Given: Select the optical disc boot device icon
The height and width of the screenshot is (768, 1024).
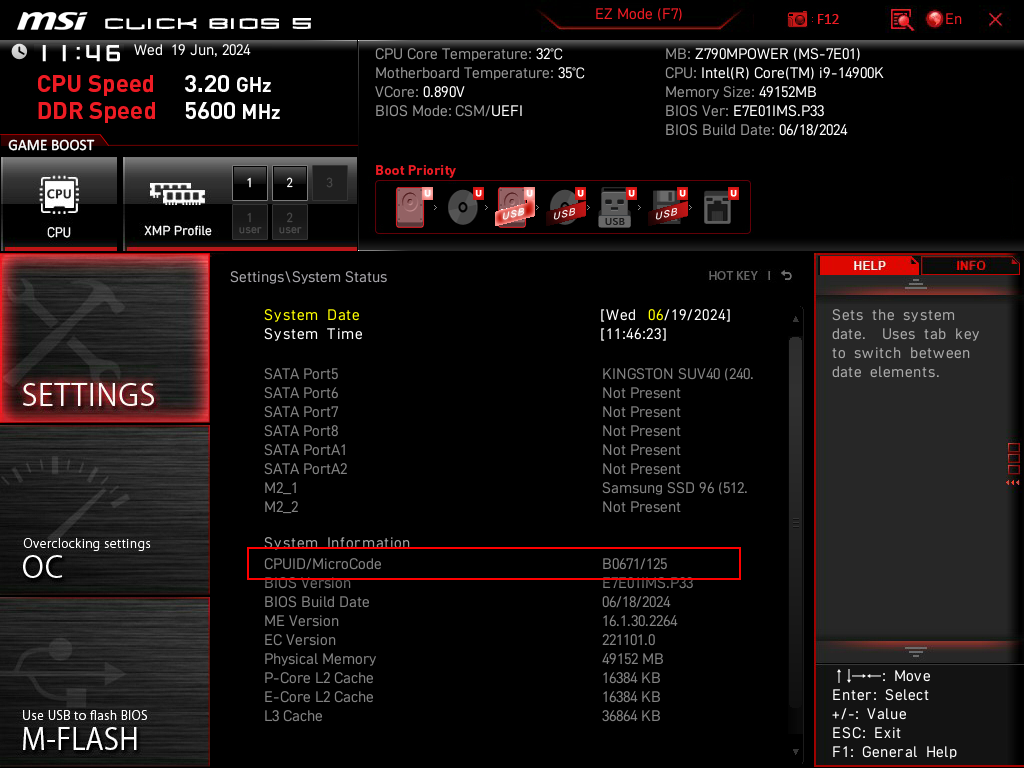Looking at the screenshot, I should 464,207.
